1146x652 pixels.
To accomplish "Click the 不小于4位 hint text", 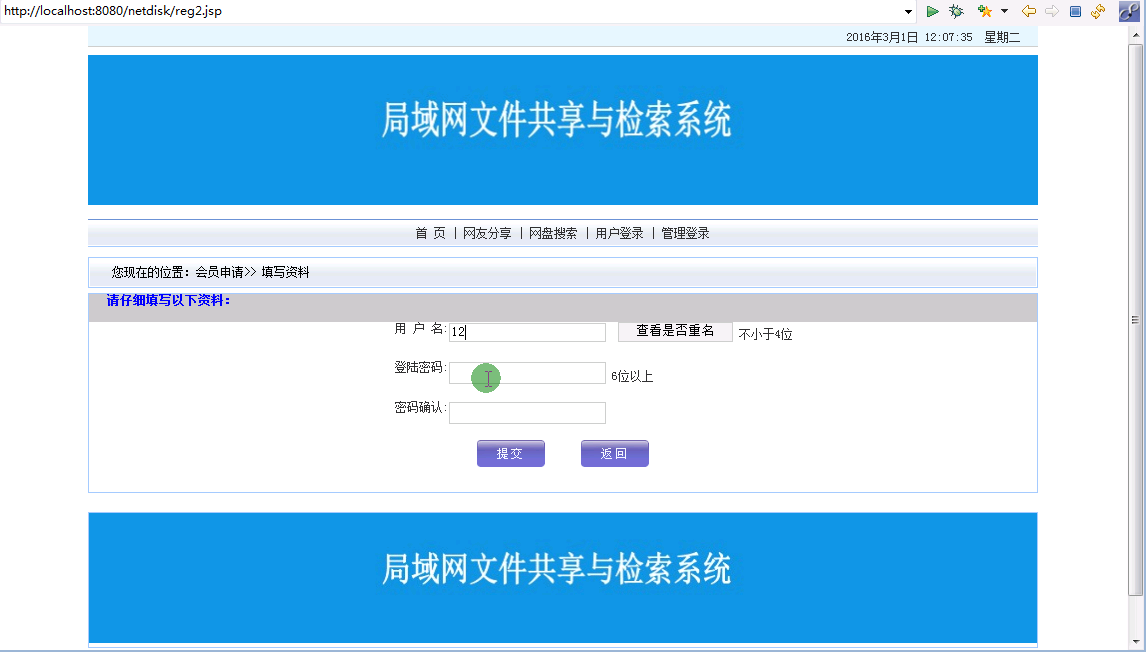I will (765, 335).
